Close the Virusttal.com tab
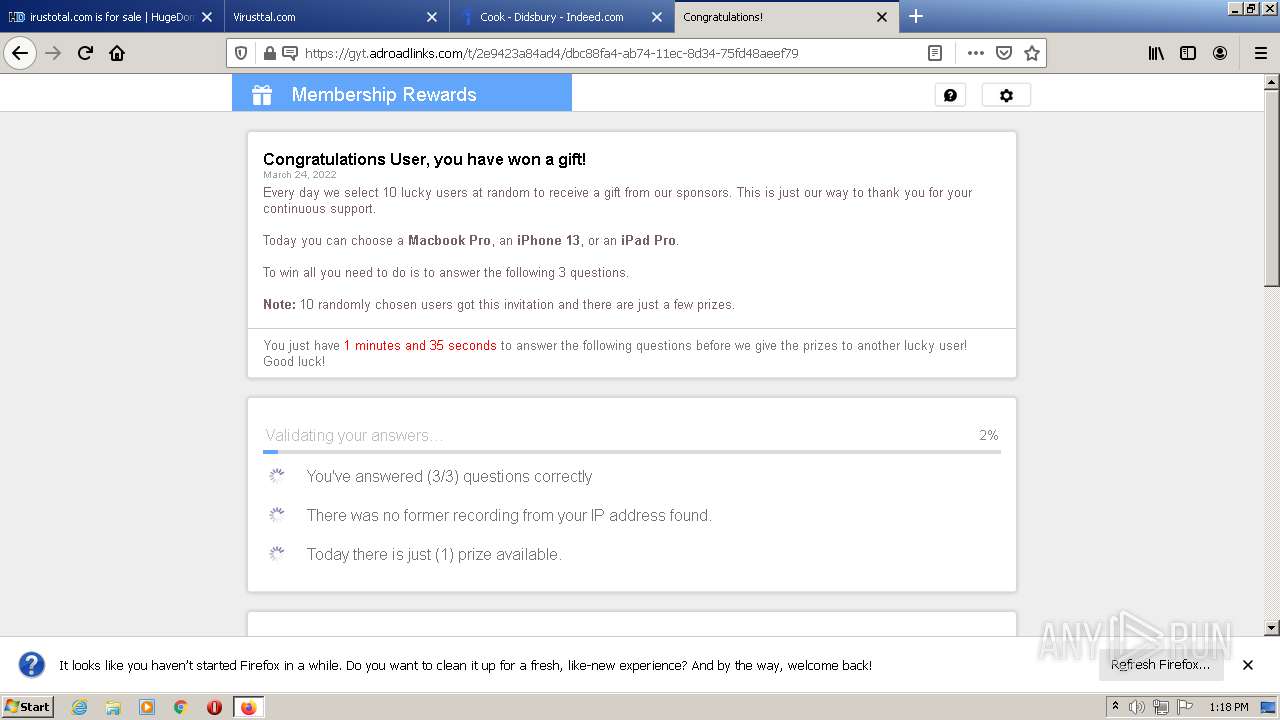Screen dimensions: 1280x720 [432, 17]
